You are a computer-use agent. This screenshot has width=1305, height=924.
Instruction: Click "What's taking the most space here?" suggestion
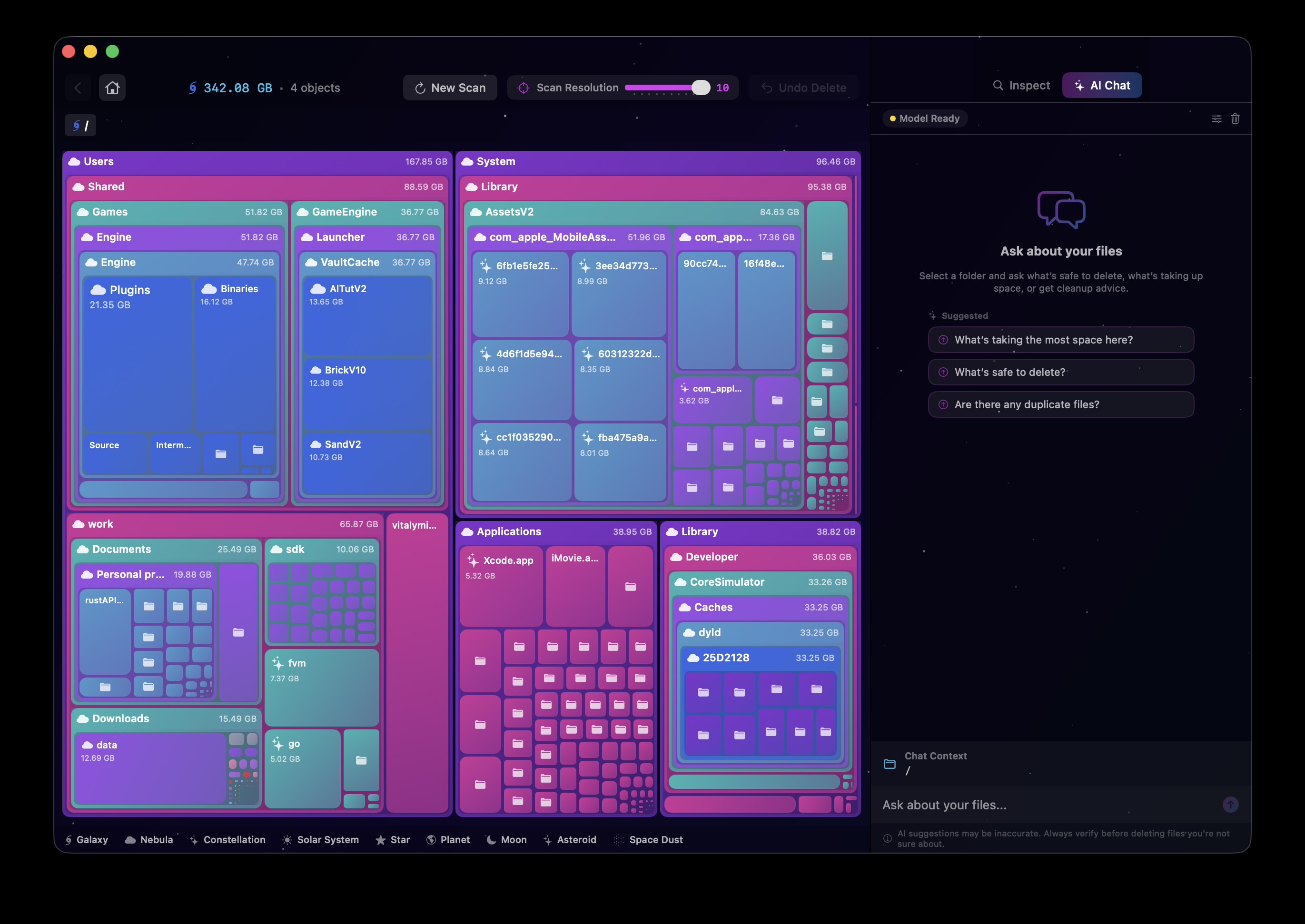tap(1060, 340)
